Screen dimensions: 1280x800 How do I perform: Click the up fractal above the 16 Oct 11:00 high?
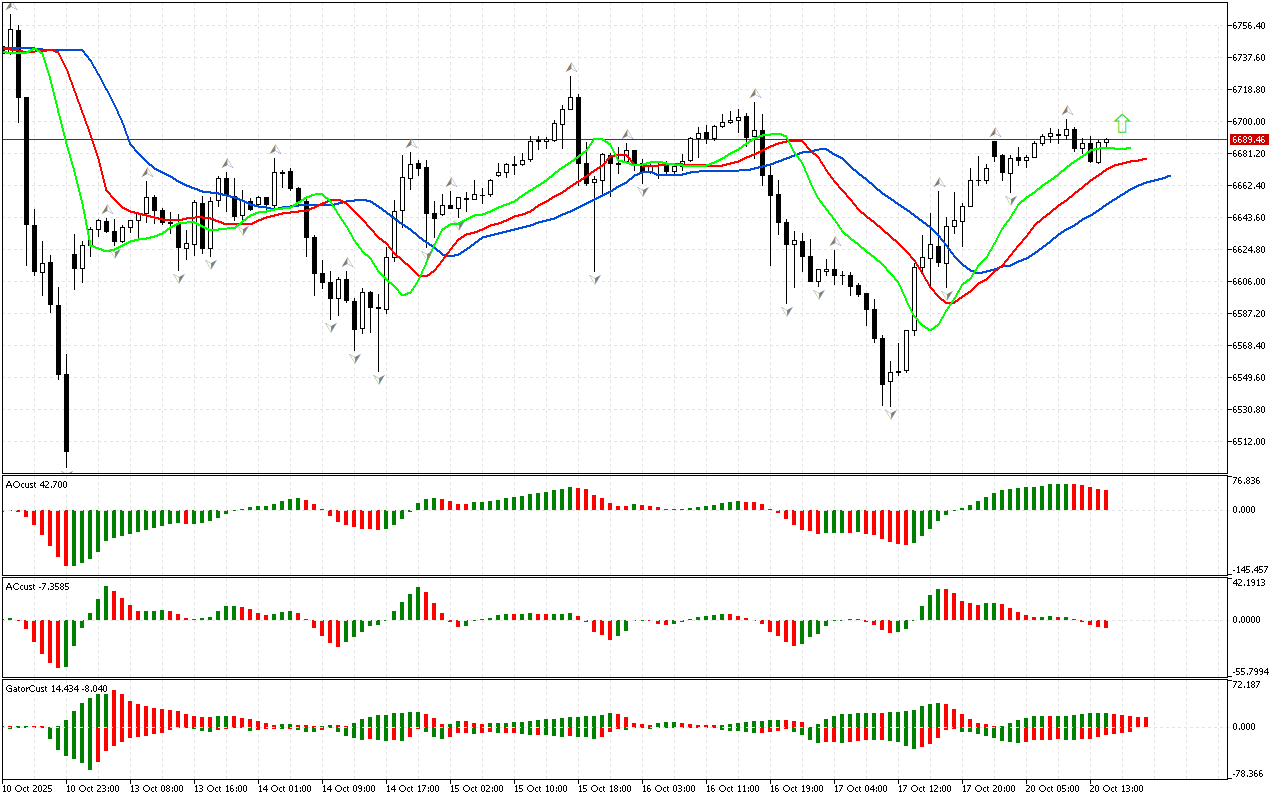coord(755,93)
